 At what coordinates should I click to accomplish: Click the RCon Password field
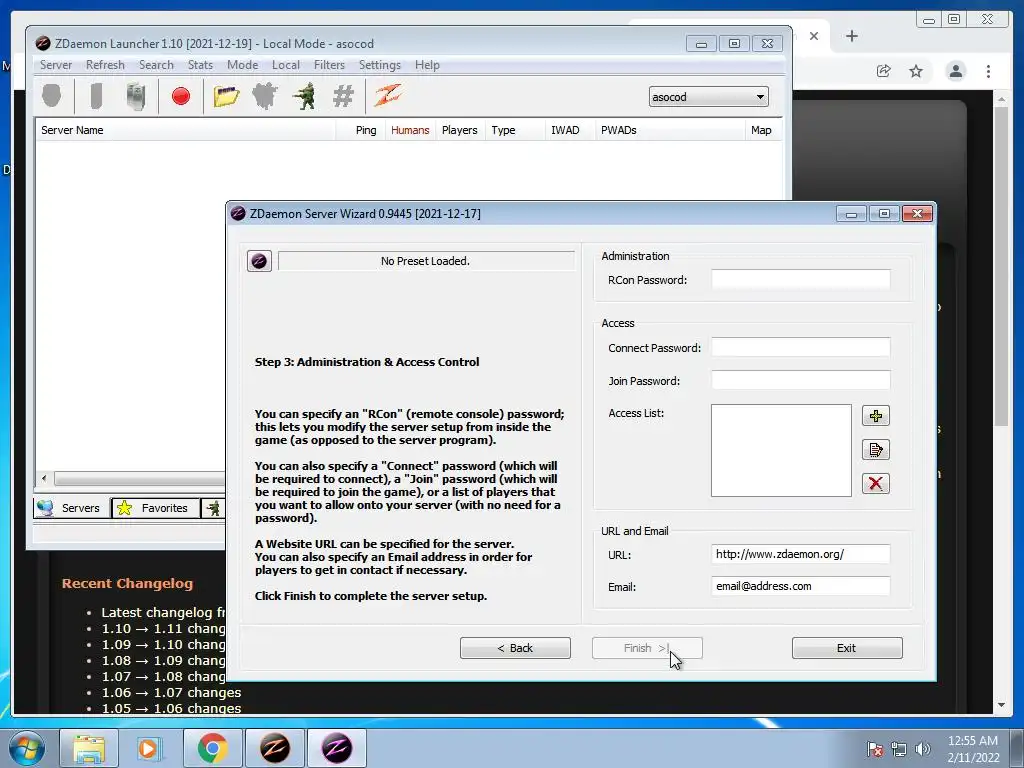click(x=801, y=280)
